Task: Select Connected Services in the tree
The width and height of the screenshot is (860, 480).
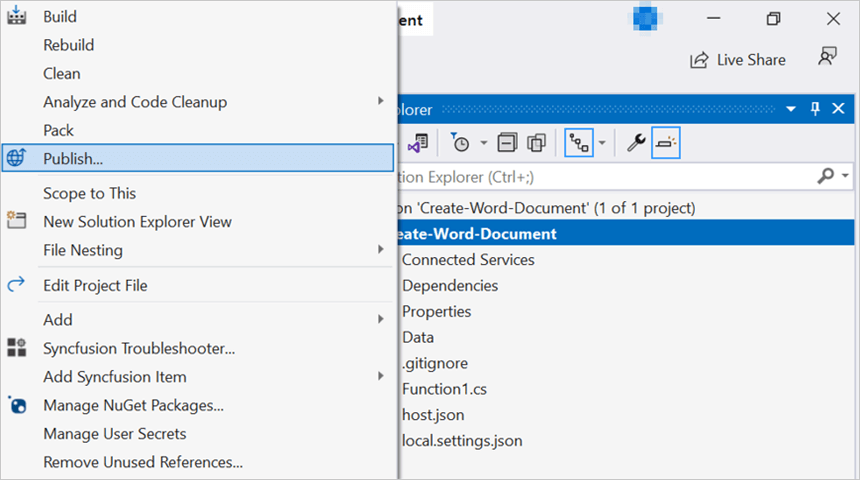Action: [x=468, y=259]
